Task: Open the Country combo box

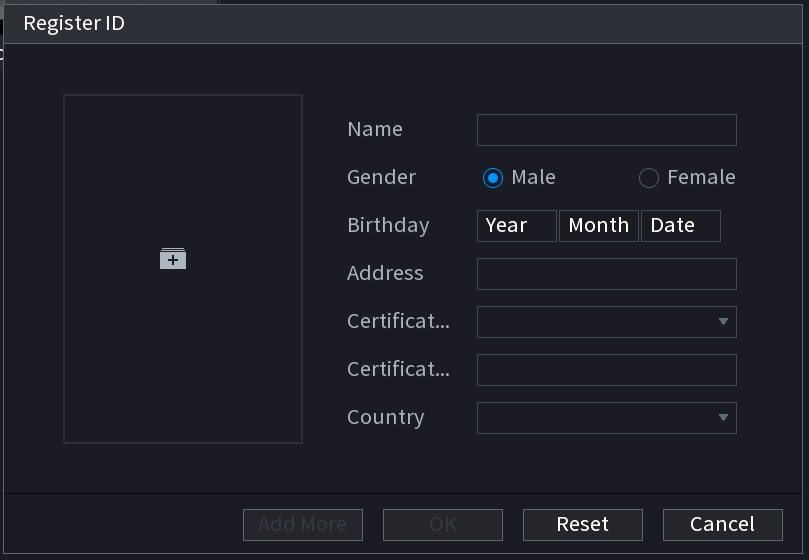Action: pyautogui.click(x=607, y=418)
